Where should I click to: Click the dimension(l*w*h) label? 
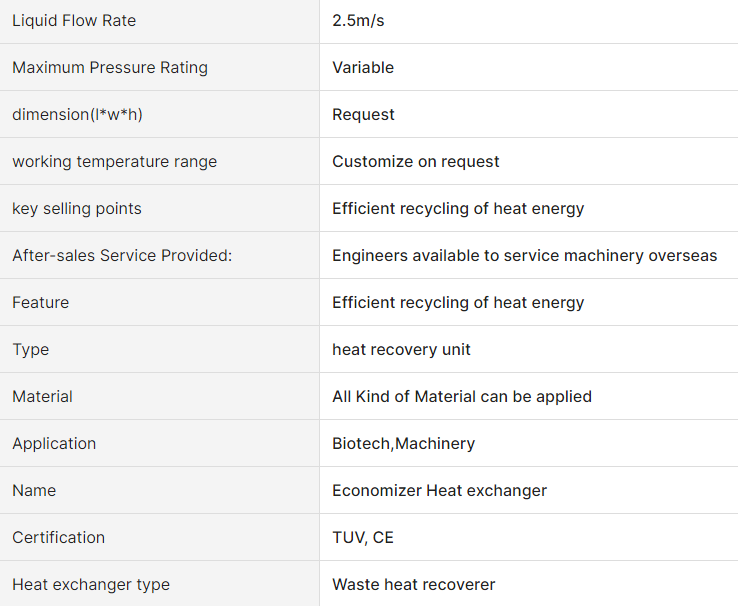77,115
